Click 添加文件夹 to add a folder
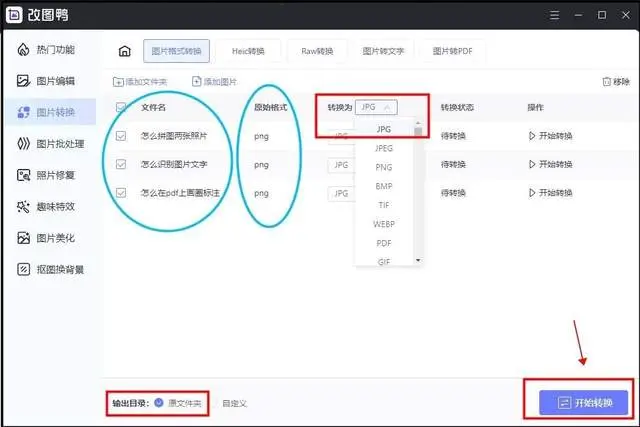Viewport: 640px width, 427px height. 142,81
